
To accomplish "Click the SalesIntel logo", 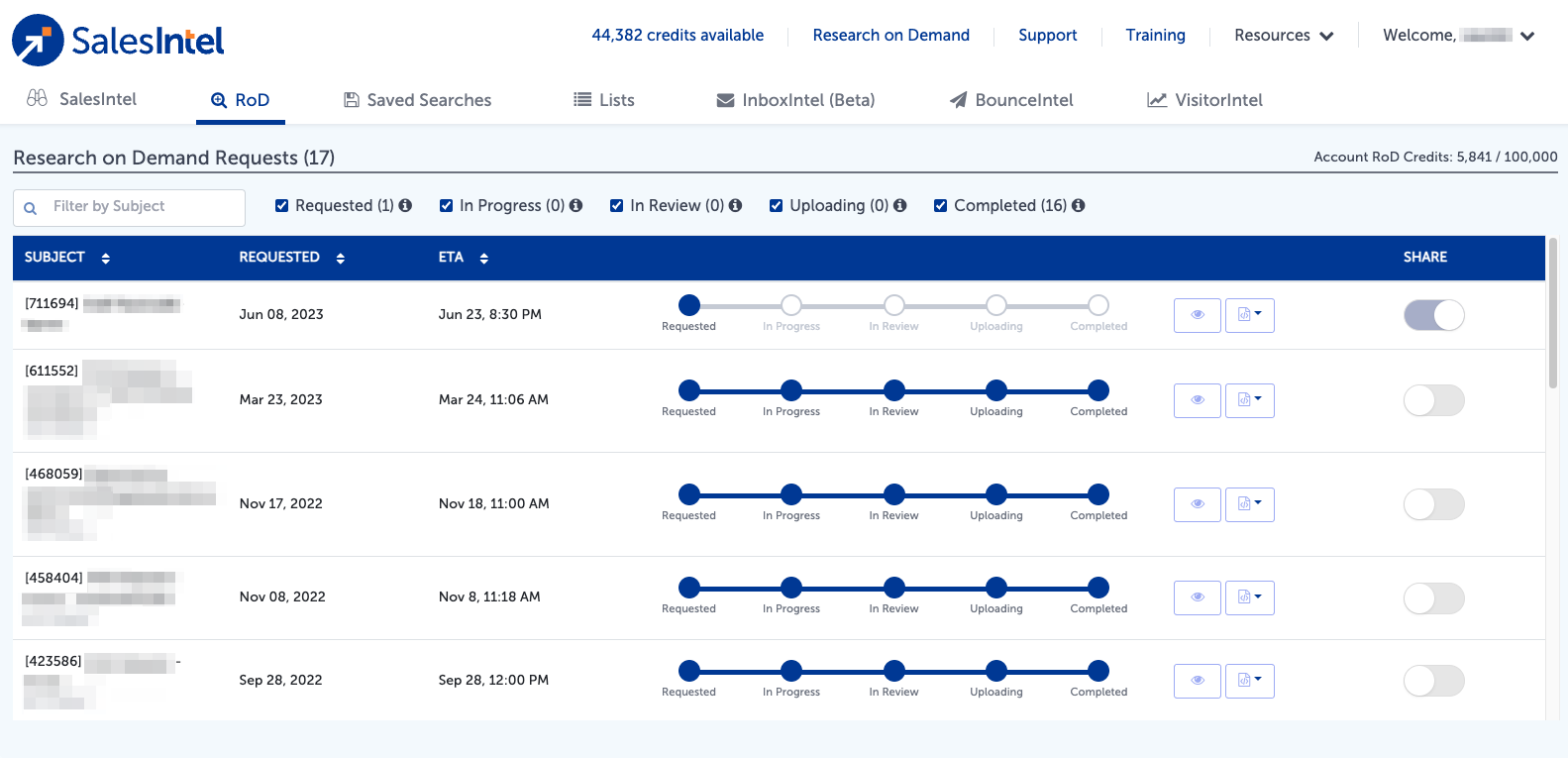I will pos(118,41).
